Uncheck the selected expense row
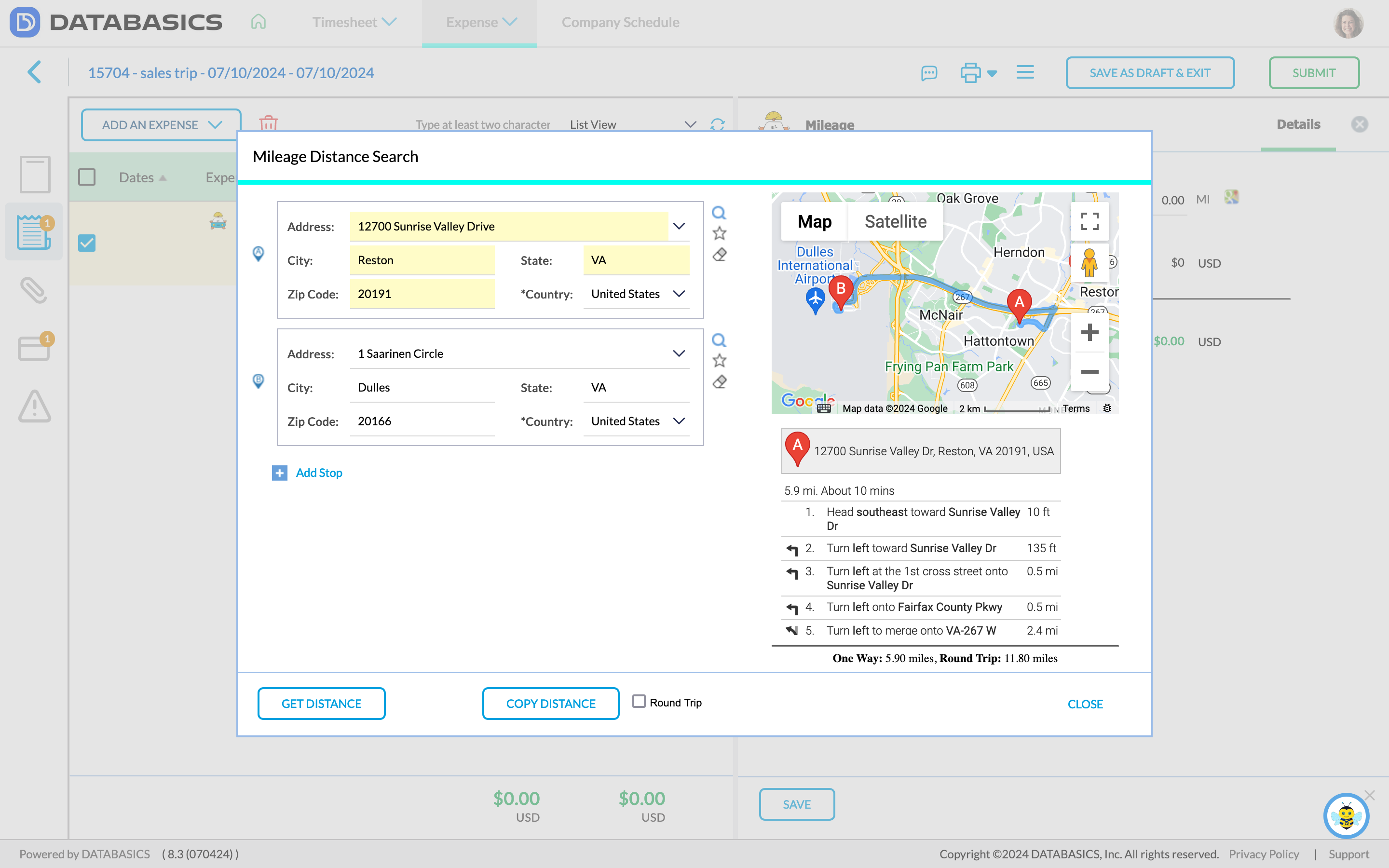 coord(87,243)
